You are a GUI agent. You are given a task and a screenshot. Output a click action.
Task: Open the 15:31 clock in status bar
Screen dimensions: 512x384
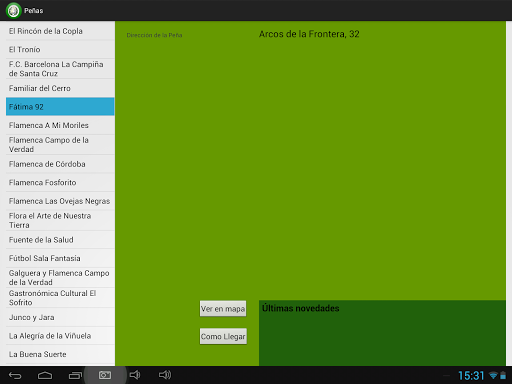pyautogui.click(x=471, y=376)
